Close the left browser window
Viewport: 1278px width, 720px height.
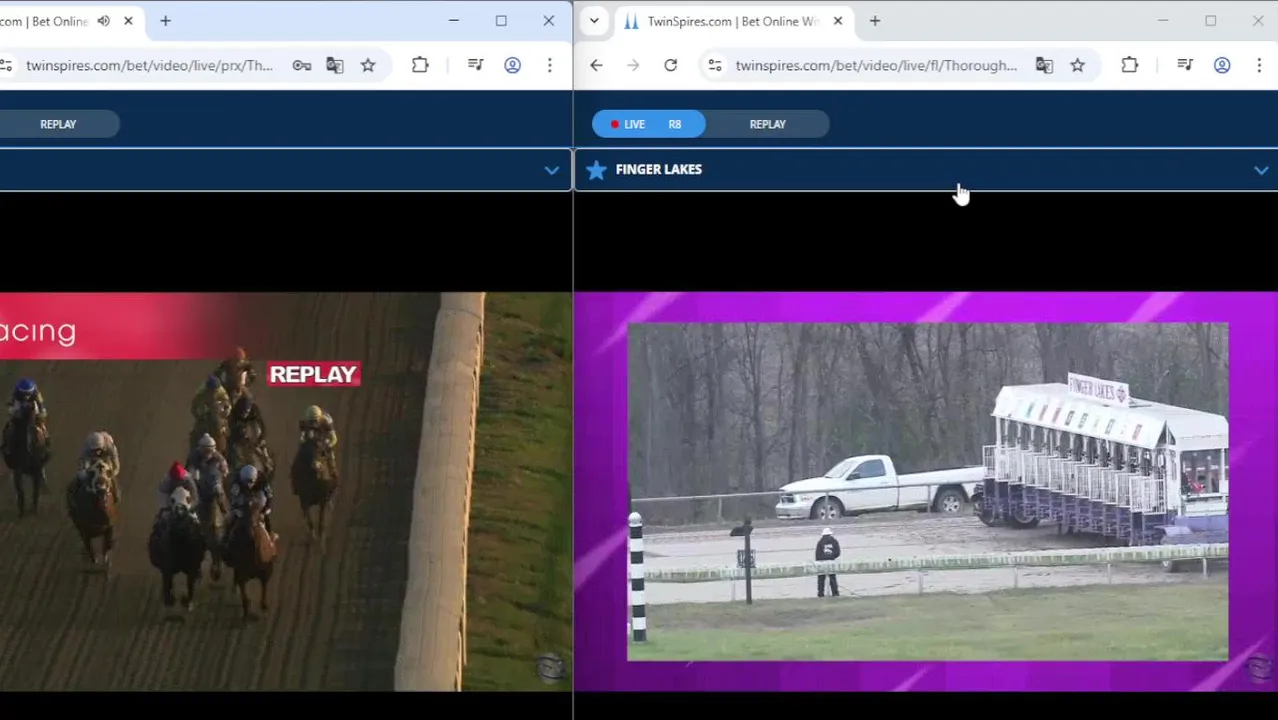pyautogui.click(x=548, y=21)
